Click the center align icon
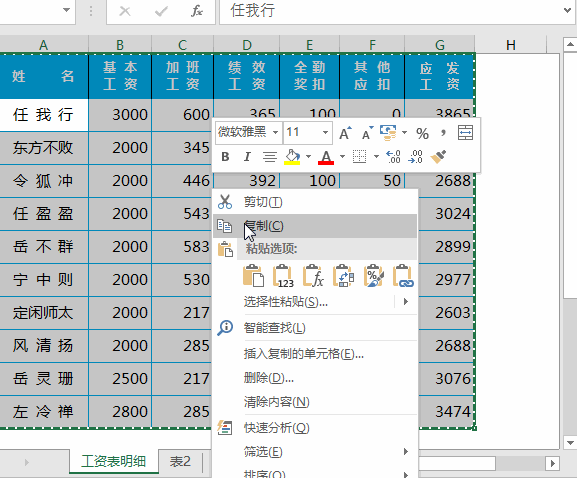Image resolution: width=577 pixels, height=478 pixels. (270, 157)
